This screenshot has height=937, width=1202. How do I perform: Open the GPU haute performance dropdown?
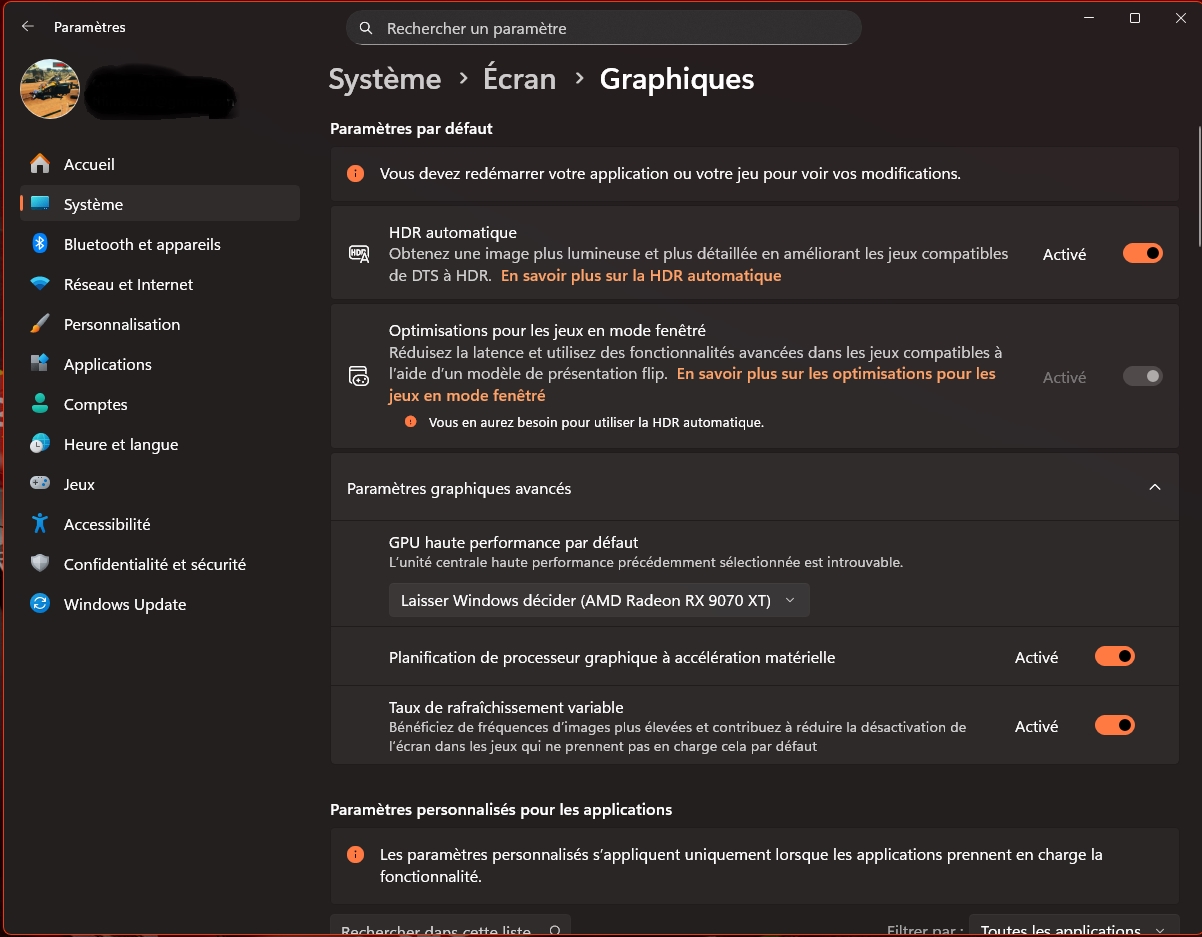pos(599,600)
